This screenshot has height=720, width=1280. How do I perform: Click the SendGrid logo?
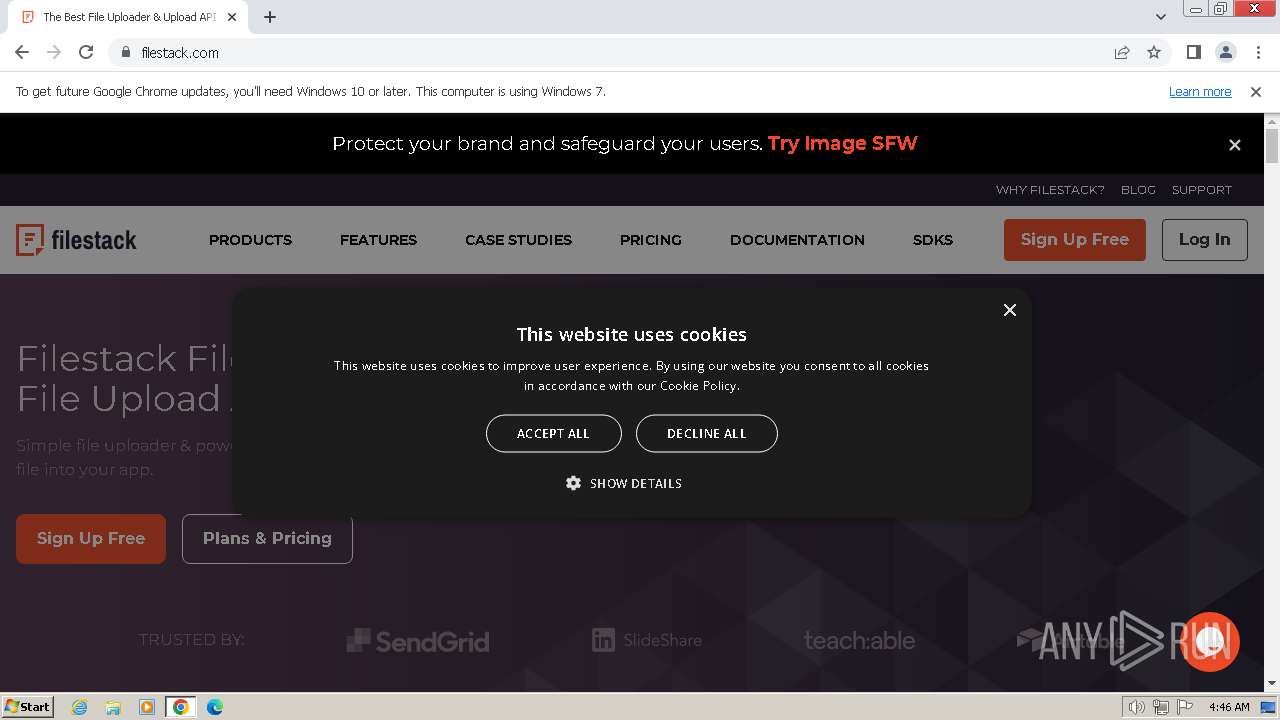coord(418,641)
